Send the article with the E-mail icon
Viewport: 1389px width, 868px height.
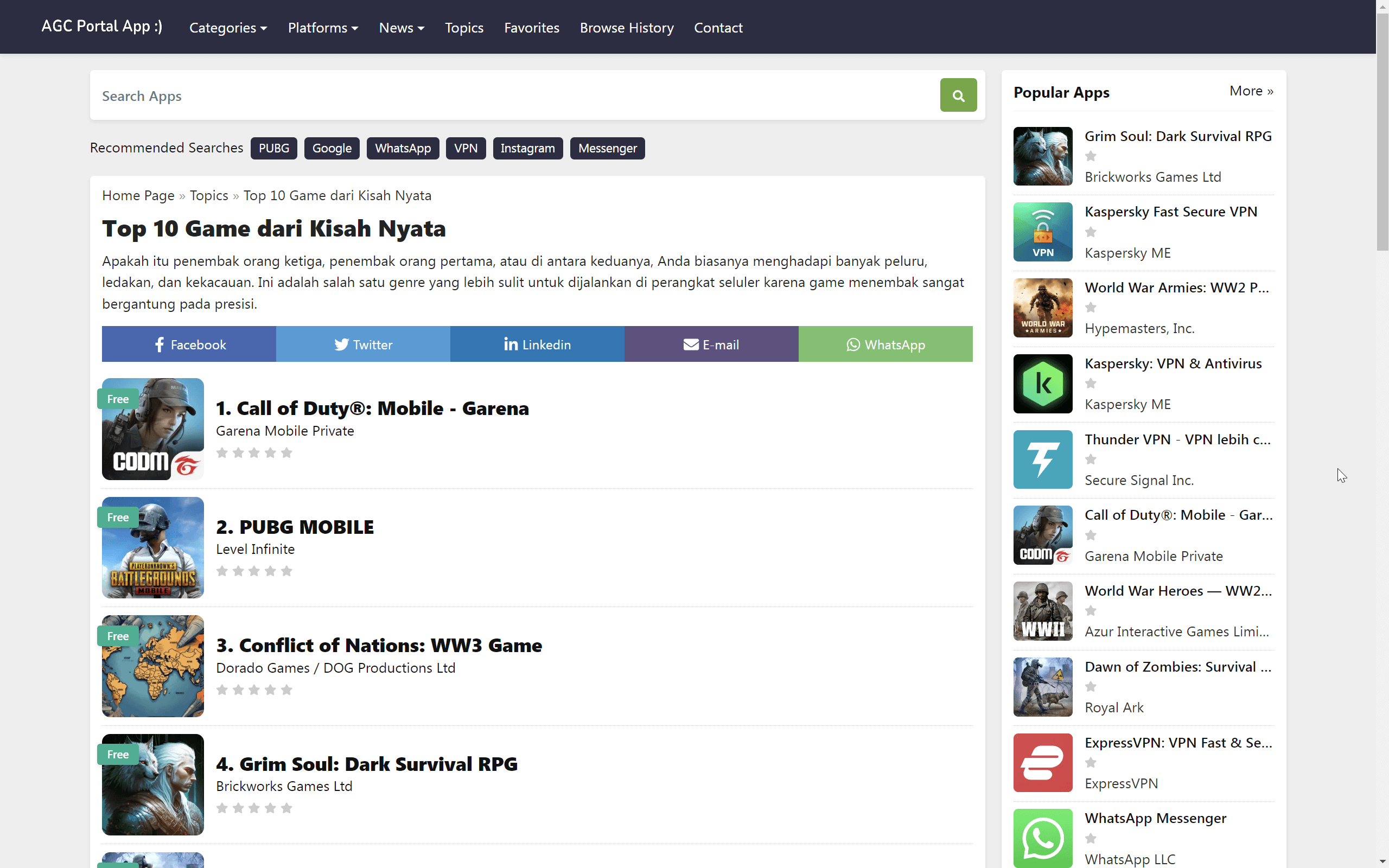click(x=691, y=344)
